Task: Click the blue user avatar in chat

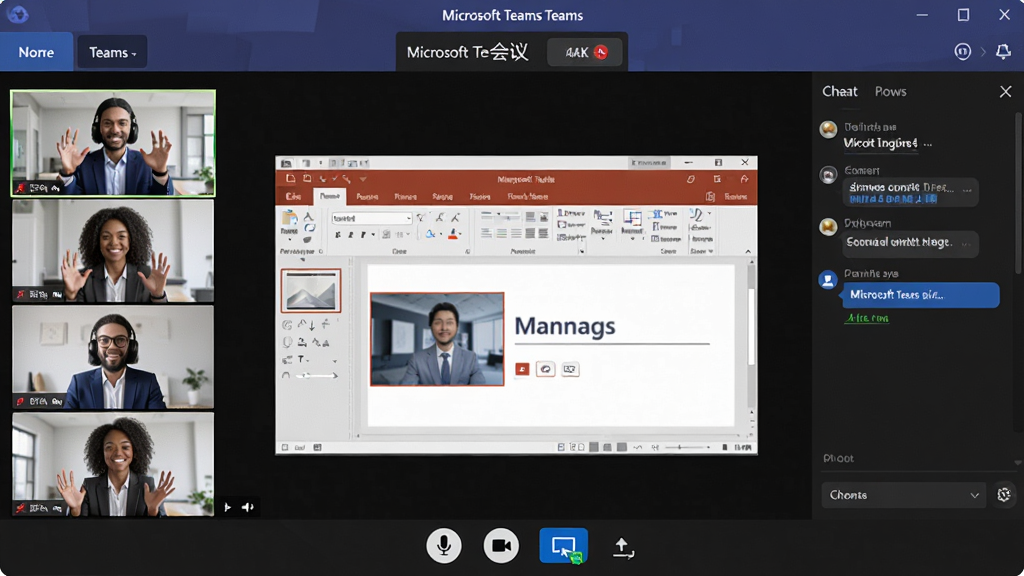Action: tap(828, 280)
